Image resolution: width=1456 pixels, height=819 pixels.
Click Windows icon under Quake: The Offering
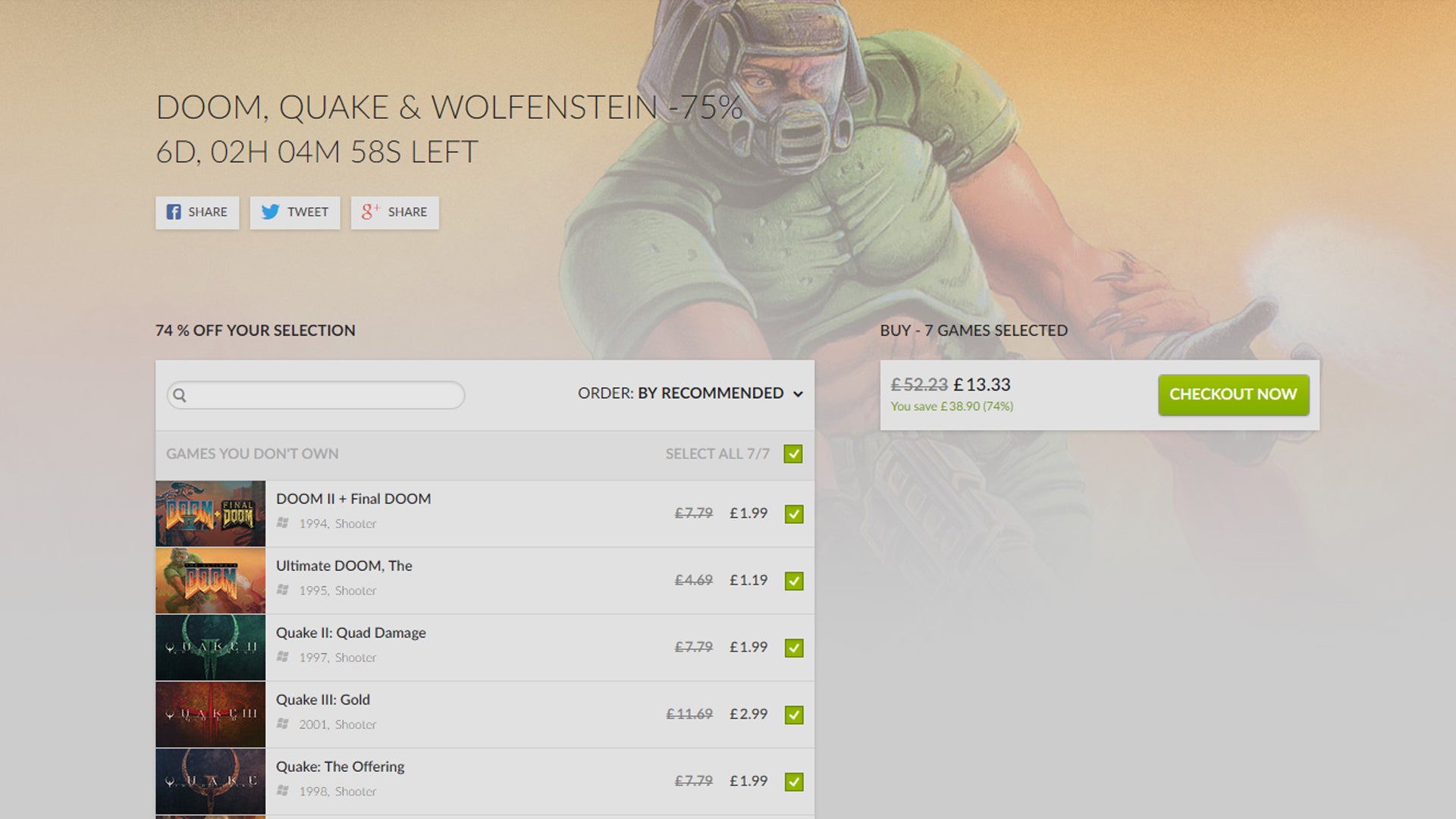click(x=283, y=791)
